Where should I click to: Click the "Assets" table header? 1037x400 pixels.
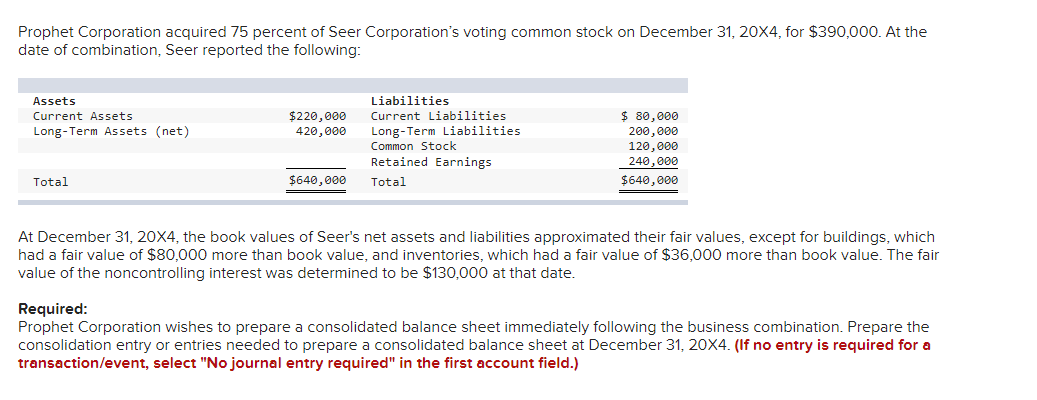(x=54, y=101)
